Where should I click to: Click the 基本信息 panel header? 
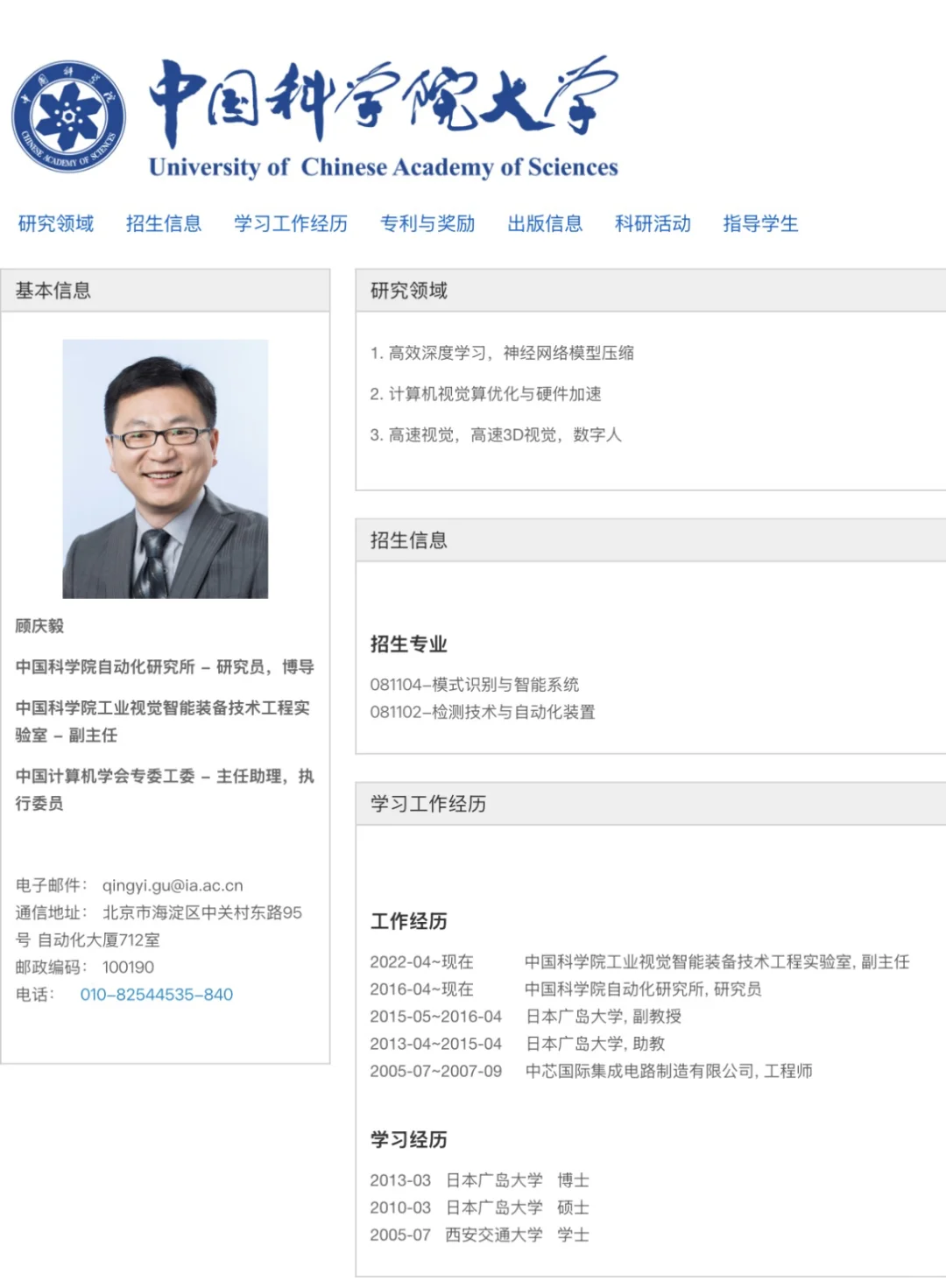166,291
